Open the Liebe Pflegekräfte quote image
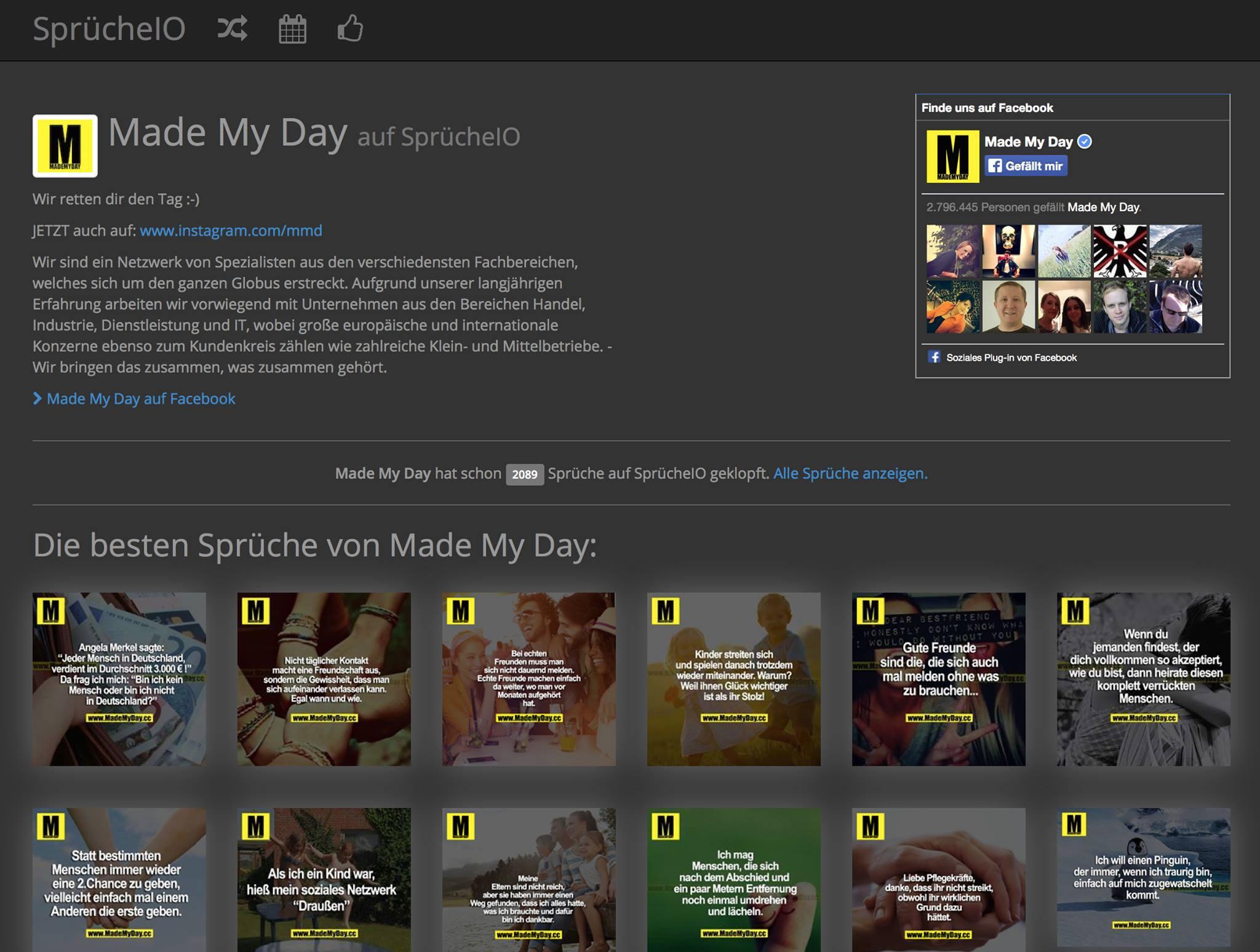 [x=939, y=880]
